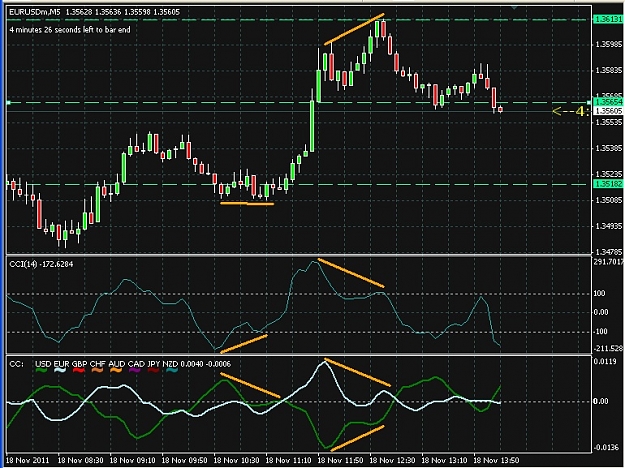Select the green 1.35654 level price tag
625x468 pixels.
608,102
